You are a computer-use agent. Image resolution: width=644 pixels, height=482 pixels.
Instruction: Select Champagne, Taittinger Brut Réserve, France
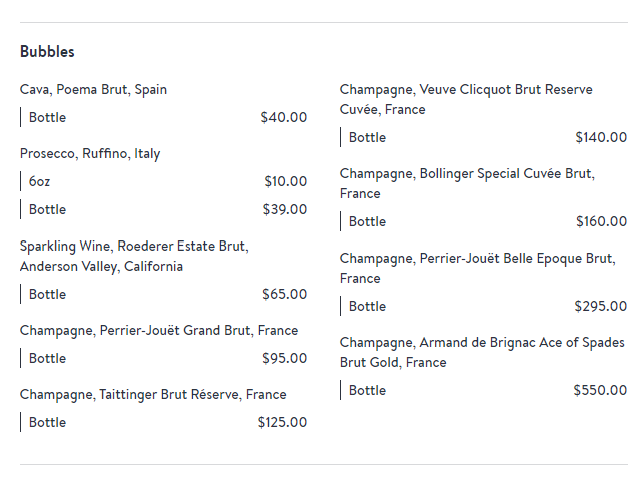tap(153, 395)
